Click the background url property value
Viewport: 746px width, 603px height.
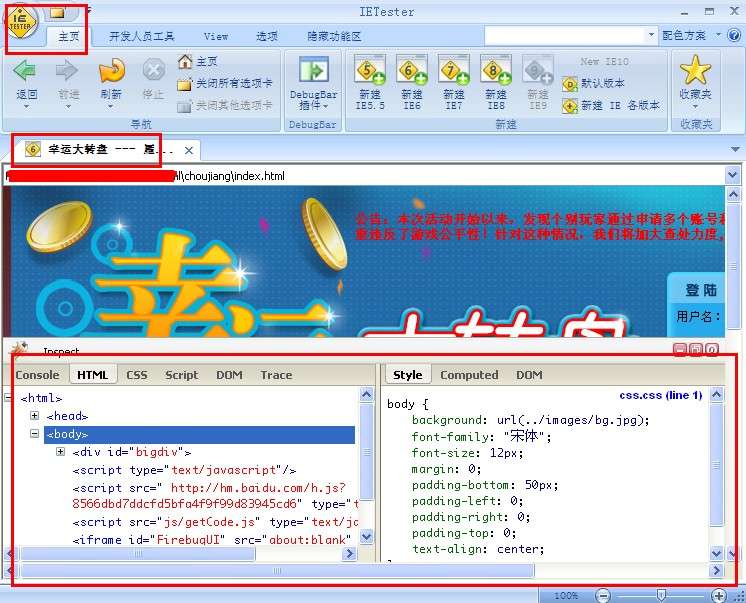(x=572, y=420)
